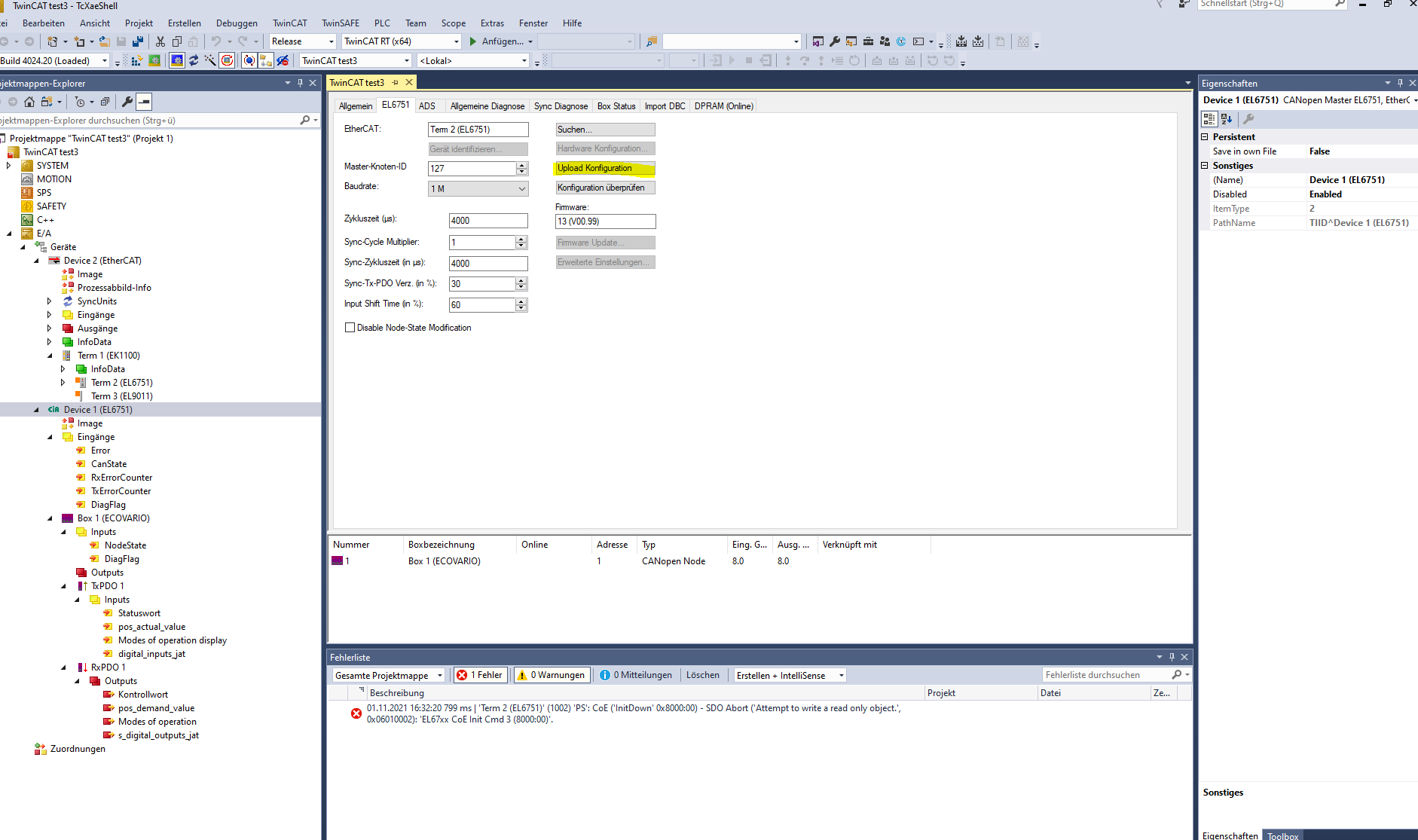Open the TwinCAT RT (x64) platform dropdown
Image resolution: width=1418 pixels, height=840 pixels.
pos(402,41)
